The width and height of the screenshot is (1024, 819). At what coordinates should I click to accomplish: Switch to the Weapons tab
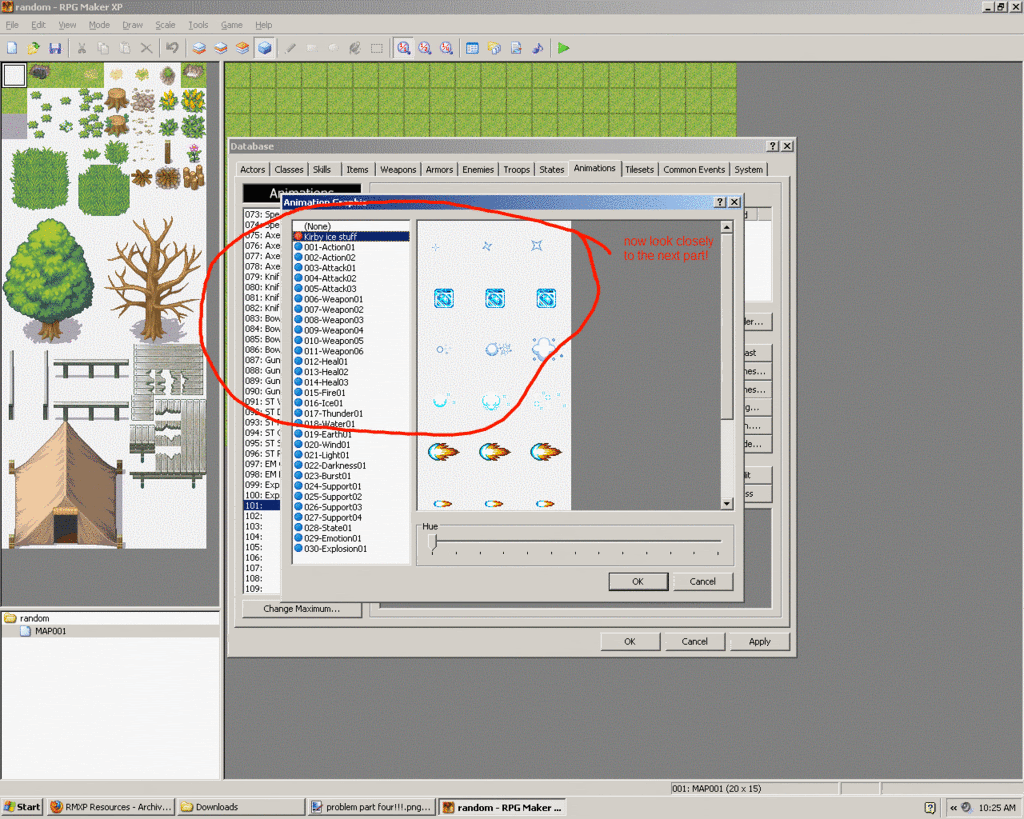tap(398, 170)
